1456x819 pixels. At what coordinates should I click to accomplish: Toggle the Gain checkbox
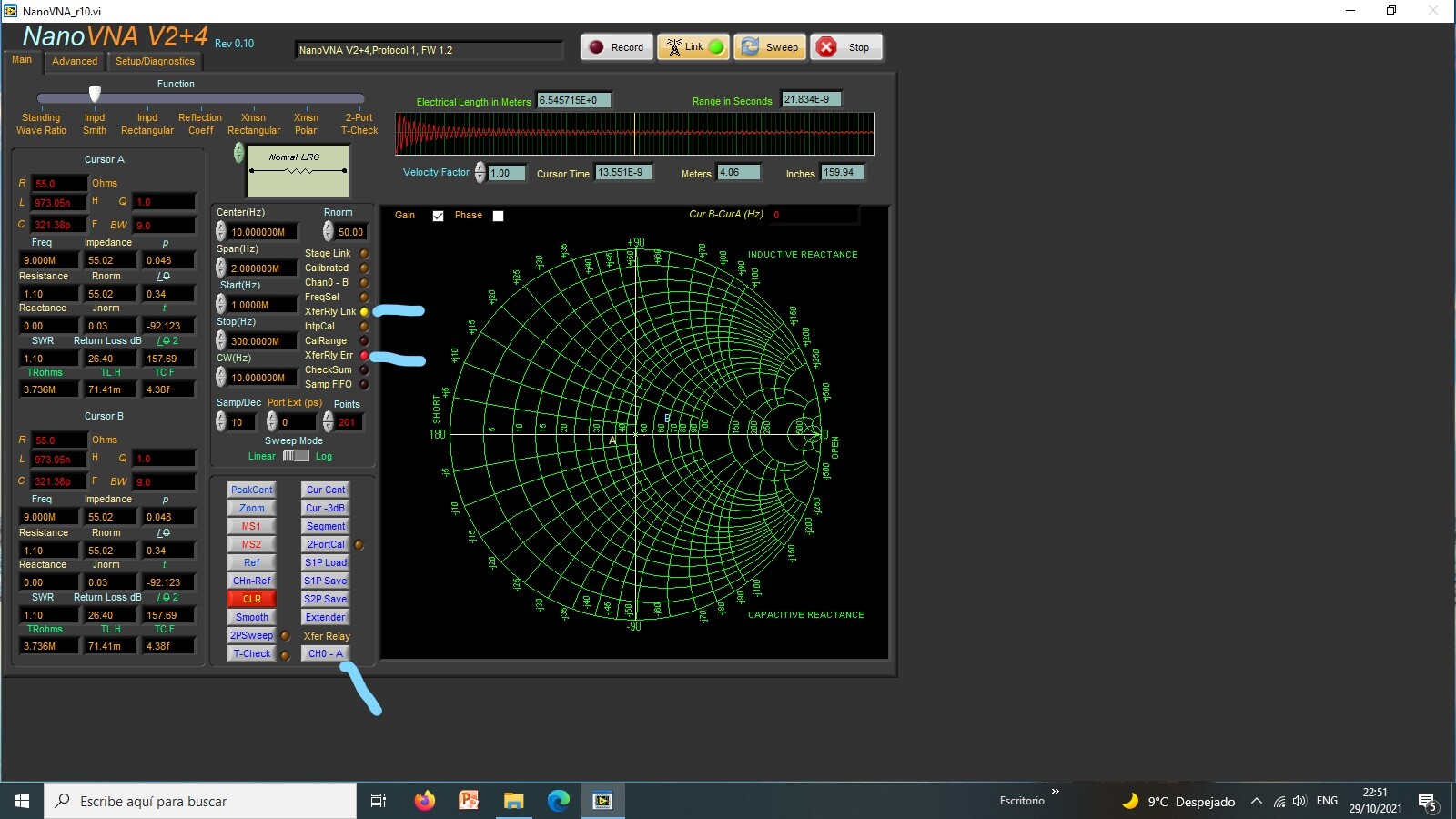[x=438, y=216]
